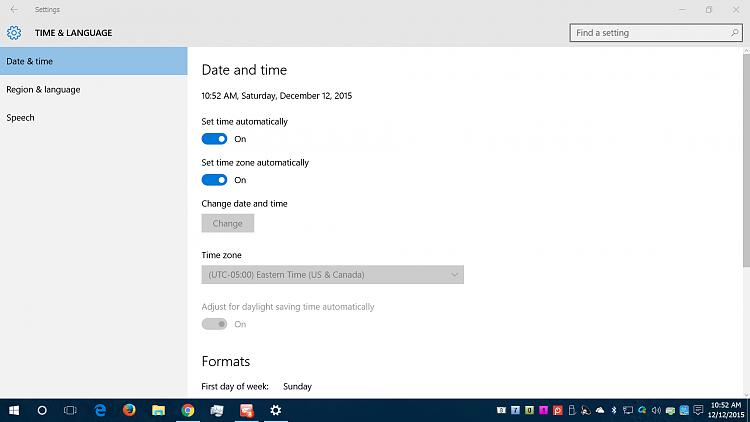
Task: Click the vertical scrollbar thumb
Action: (746, 160)
